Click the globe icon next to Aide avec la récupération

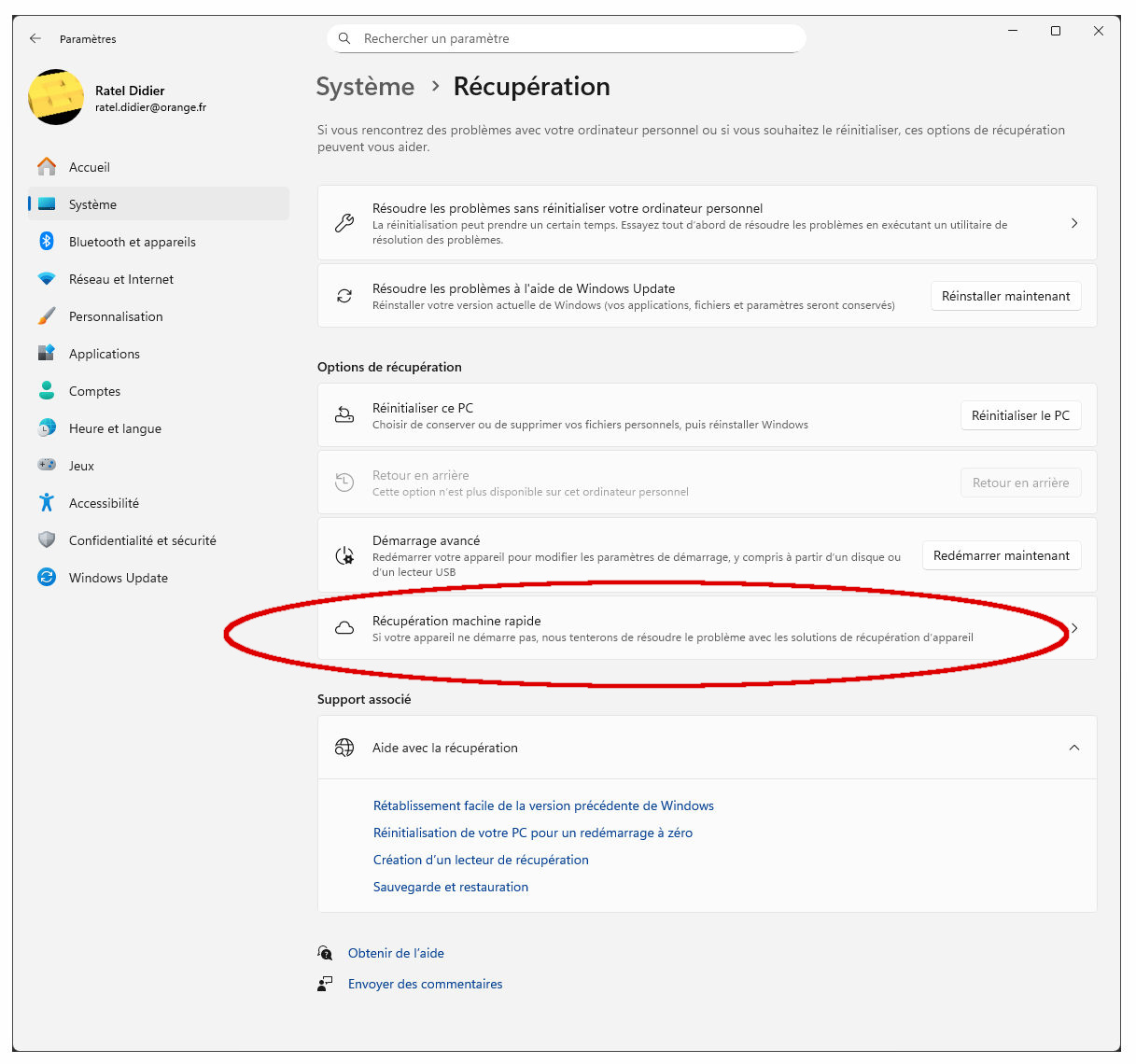pyautogui.click(x=344, y=748)
